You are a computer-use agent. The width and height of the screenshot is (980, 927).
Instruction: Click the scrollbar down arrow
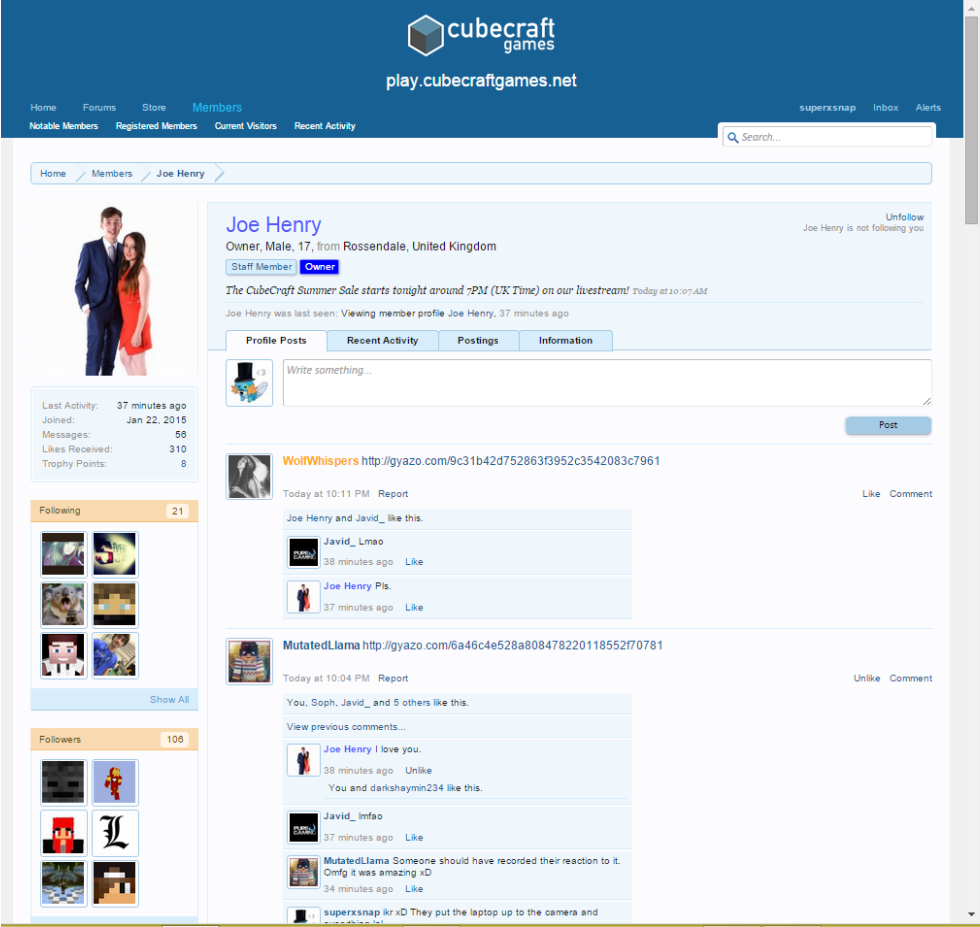tap(971, 914)
